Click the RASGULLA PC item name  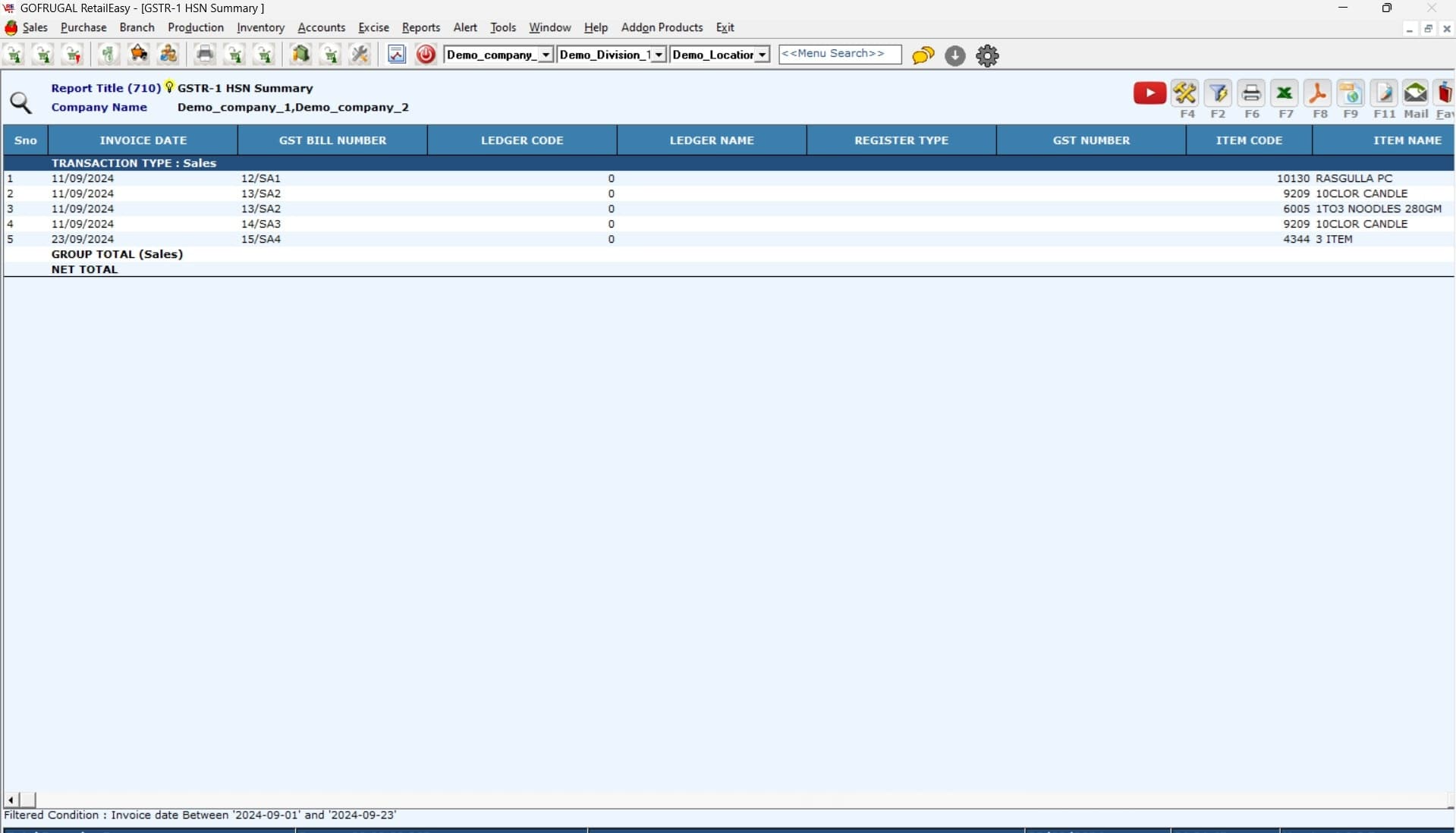[1354, 178]
